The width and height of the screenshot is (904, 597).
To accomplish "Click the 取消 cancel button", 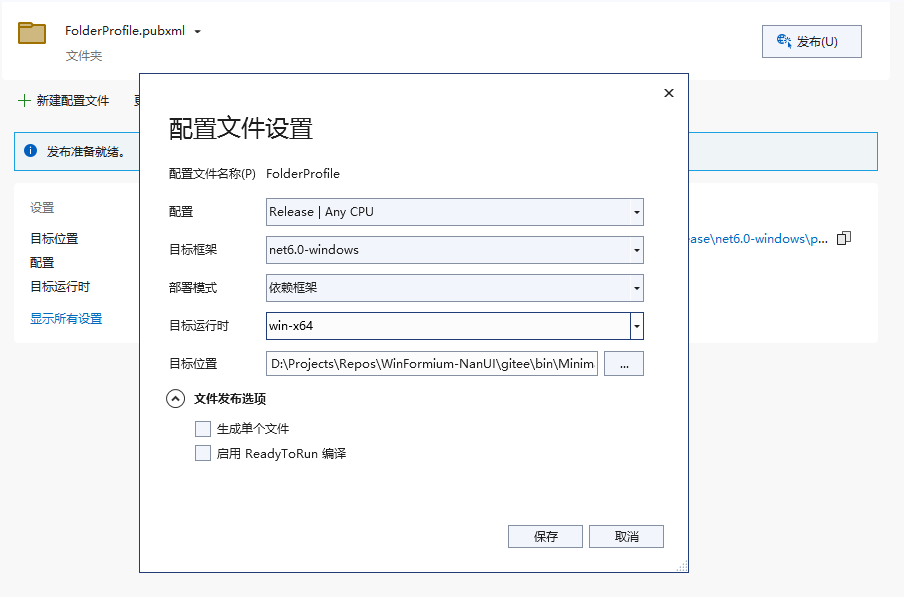I will click(x=626, y=536).
